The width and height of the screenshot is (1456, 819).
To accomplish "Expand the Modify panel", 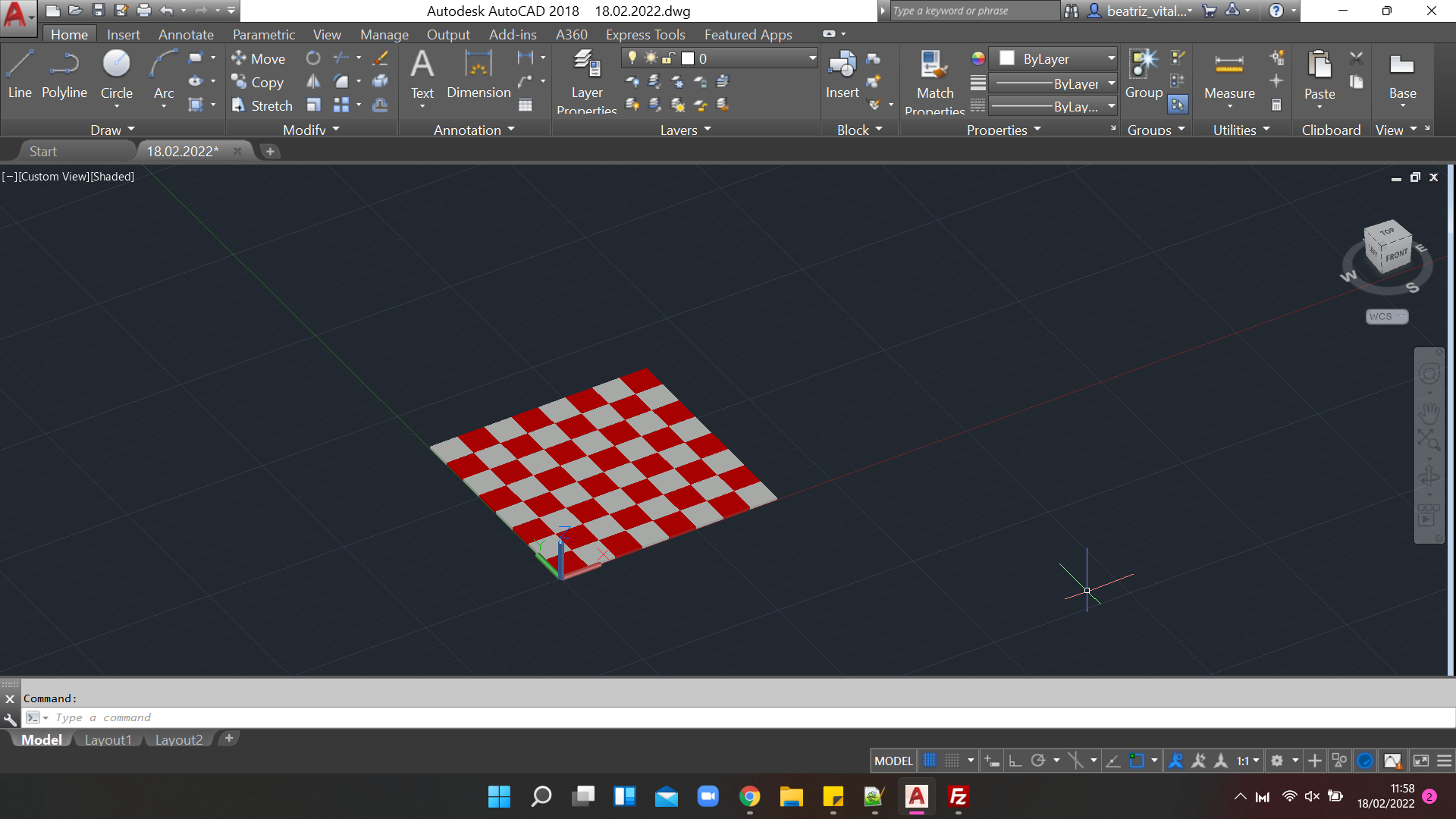I will [x=311, y=130].
